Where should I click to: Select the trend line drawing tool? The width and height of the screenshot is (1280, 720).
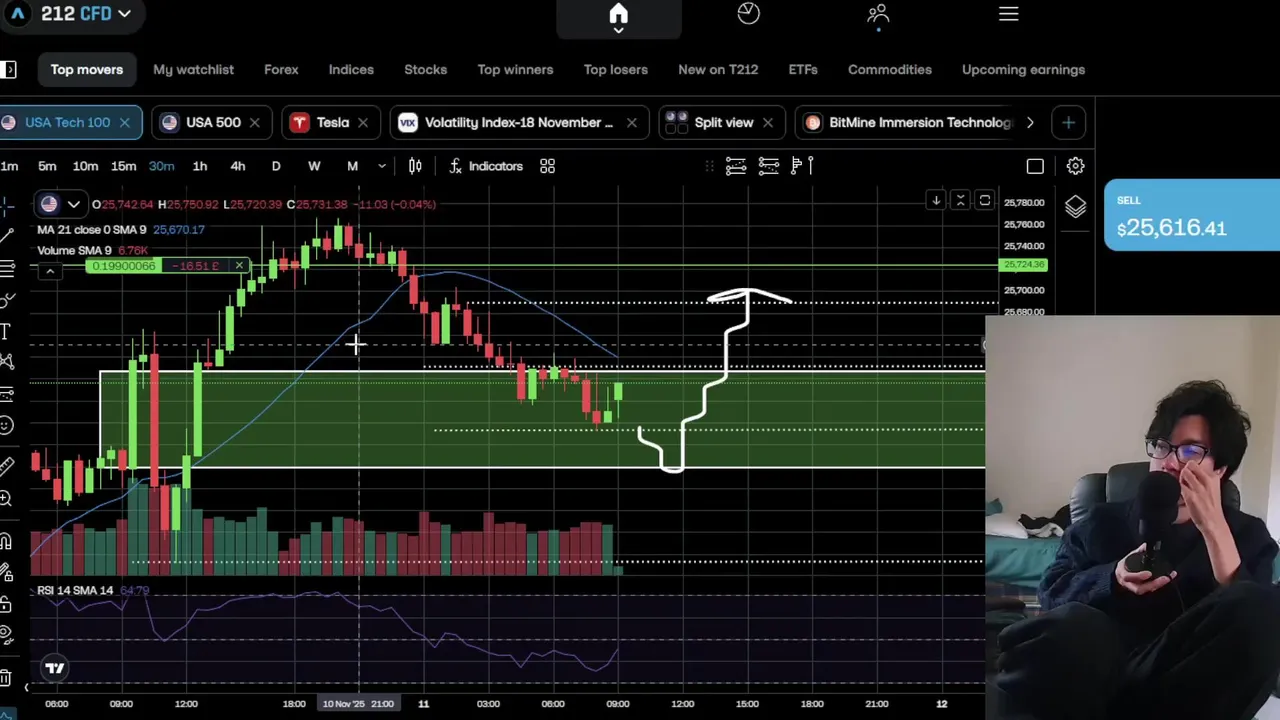click(x=6, y=236)
